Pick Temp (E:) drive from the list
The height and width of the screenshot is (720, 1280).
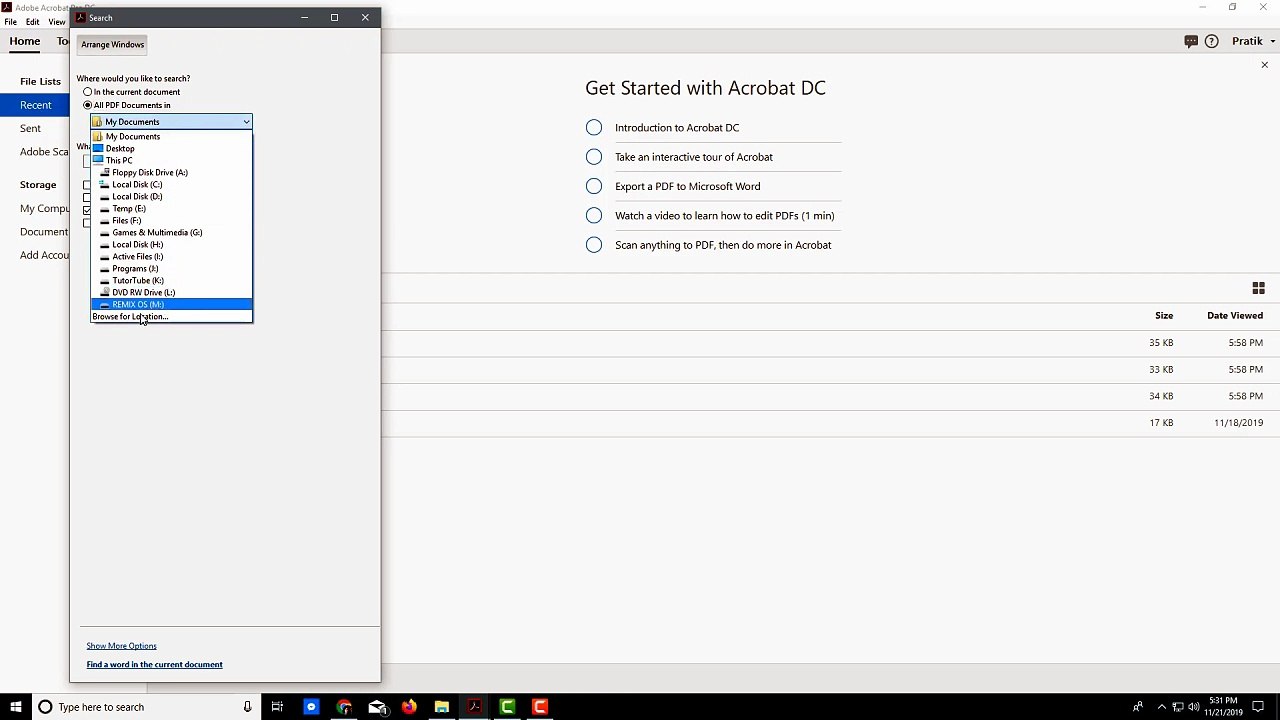(x=171, y=209)
